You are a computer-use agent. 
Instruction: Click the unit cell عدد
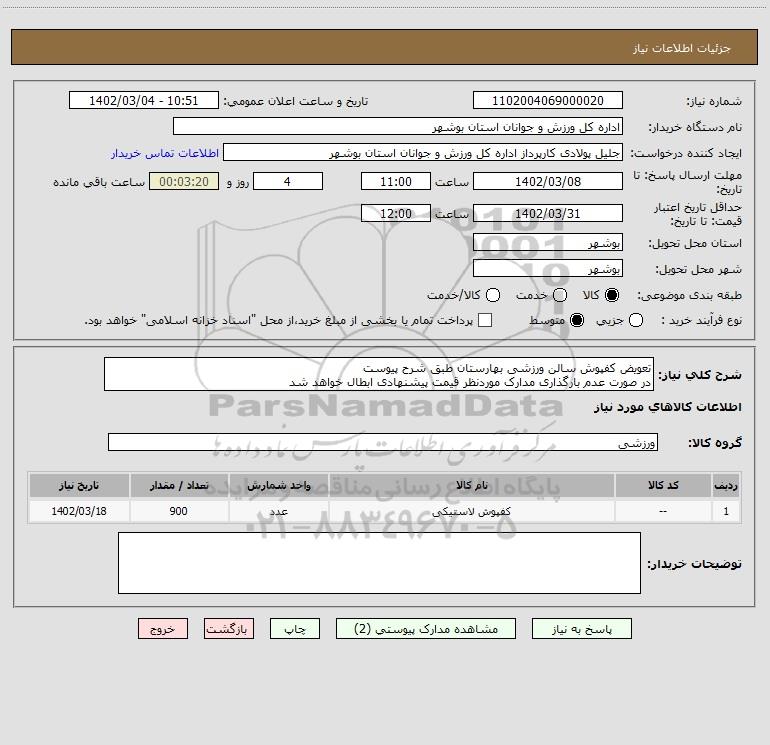coord(278,511)
